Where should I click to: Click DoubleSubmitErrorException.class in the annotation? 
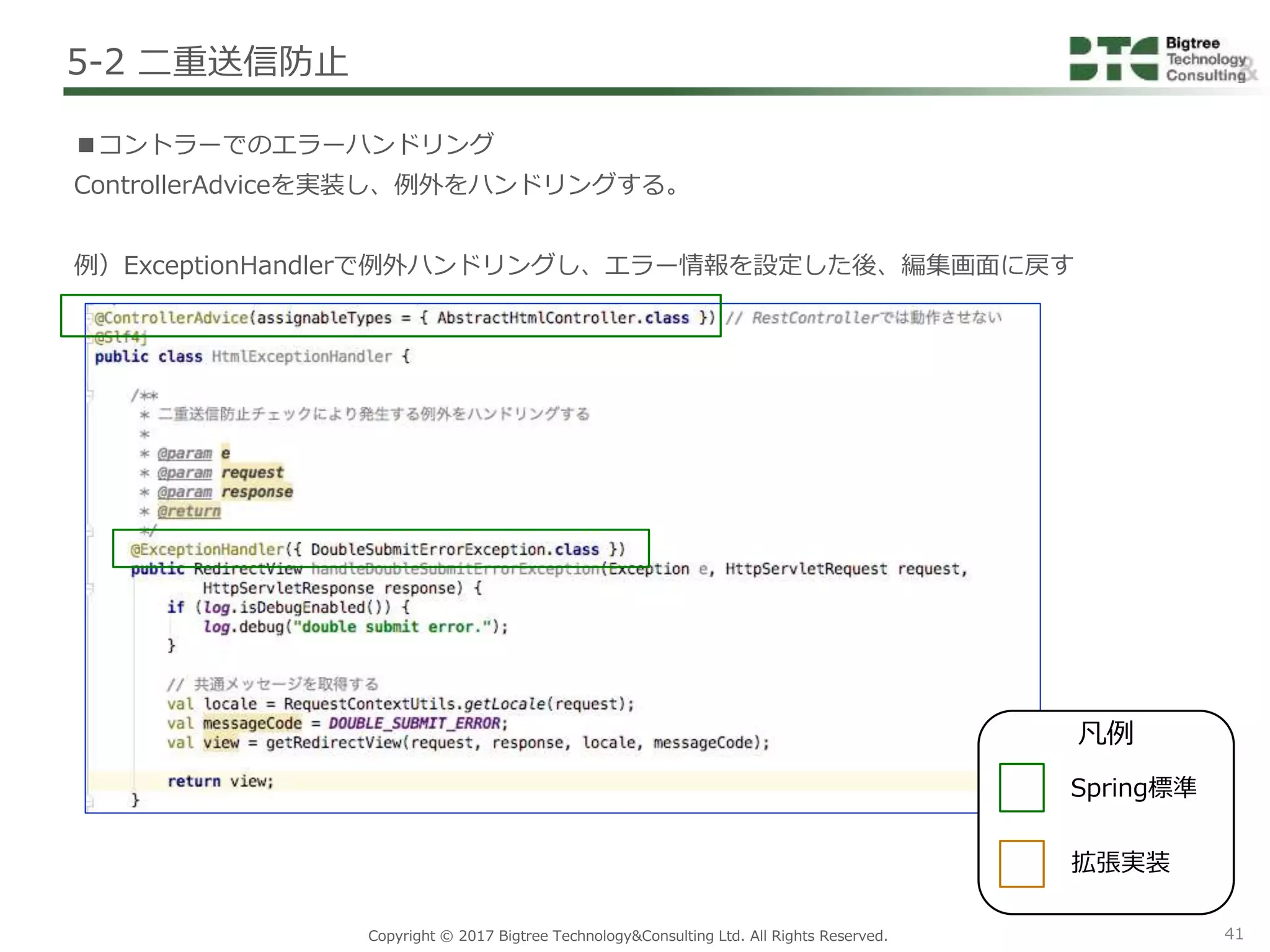pyautogui.click(x=455, y=550)
